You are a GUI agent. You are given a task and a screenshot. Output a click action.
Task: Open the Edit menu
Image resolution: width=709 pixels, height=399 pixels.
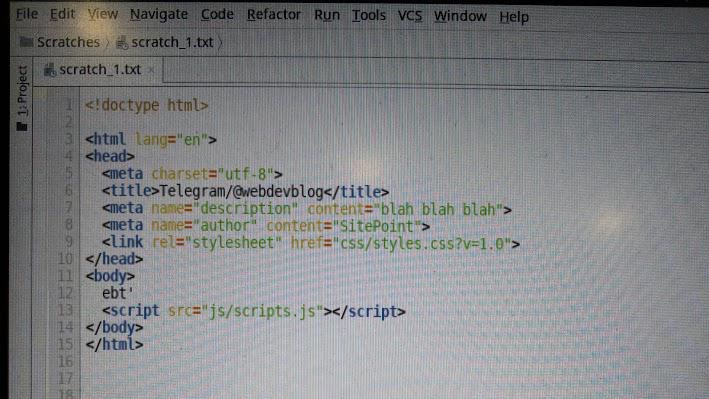(62, 14)
